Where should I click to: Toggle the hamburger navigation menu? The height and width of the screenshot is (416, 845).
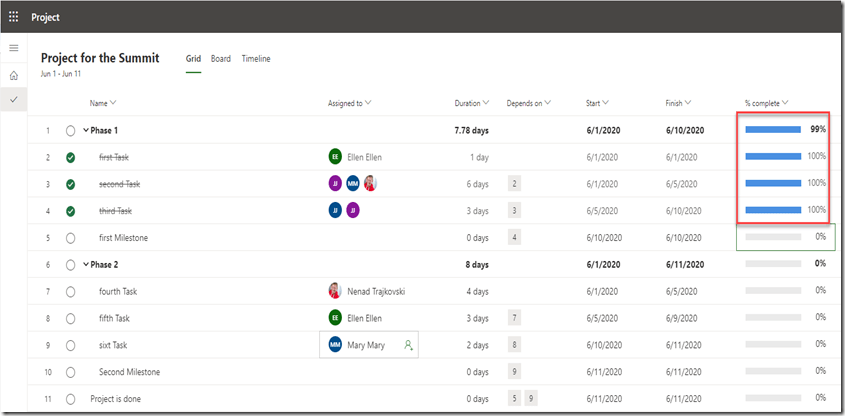(14, 48)
